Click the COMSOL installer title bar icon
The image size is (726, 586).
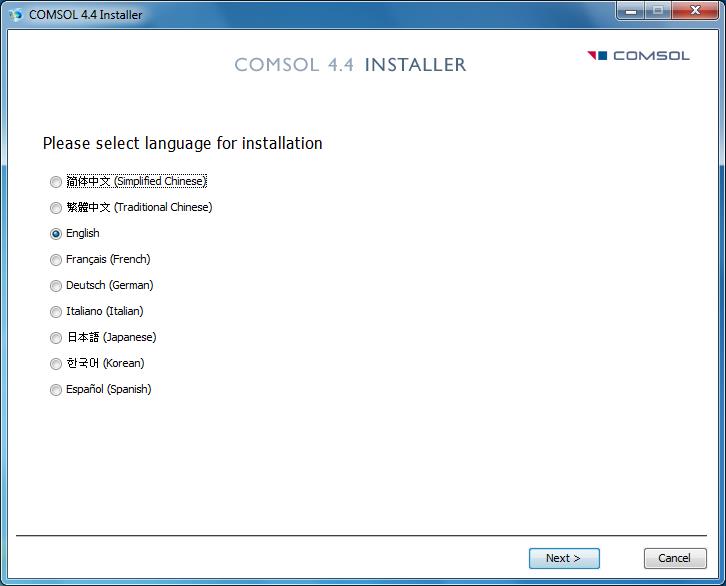tap(15, 14)
